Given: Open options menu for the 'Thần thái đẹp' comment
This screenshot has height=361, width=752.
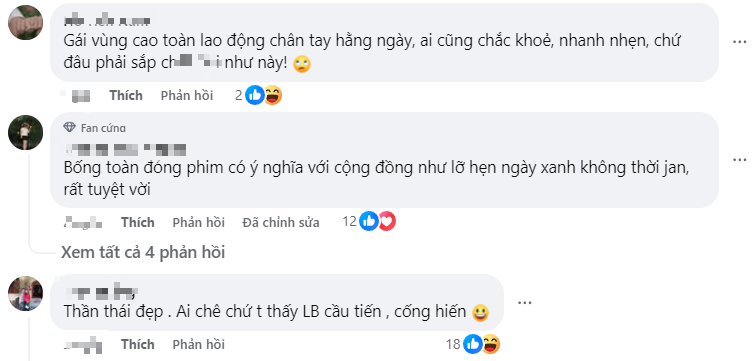Looking at the screenshot, I should [x=525, y=303].
